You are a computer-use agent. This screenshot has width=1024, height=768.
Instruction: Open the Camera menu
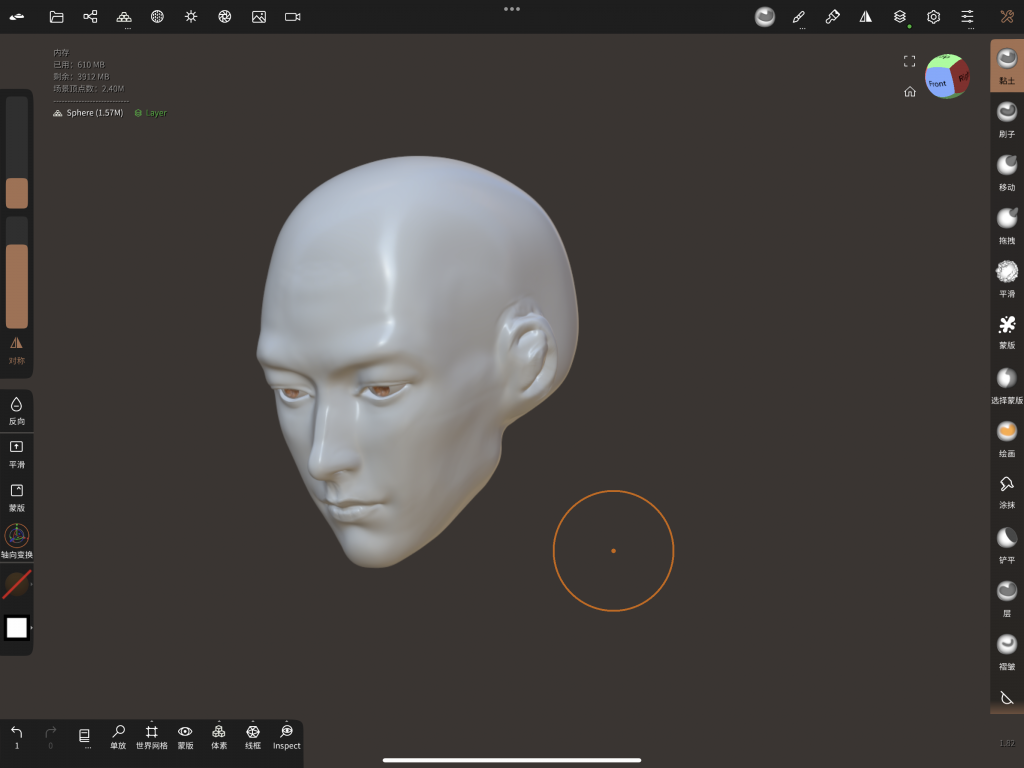(x=293, y=17)
